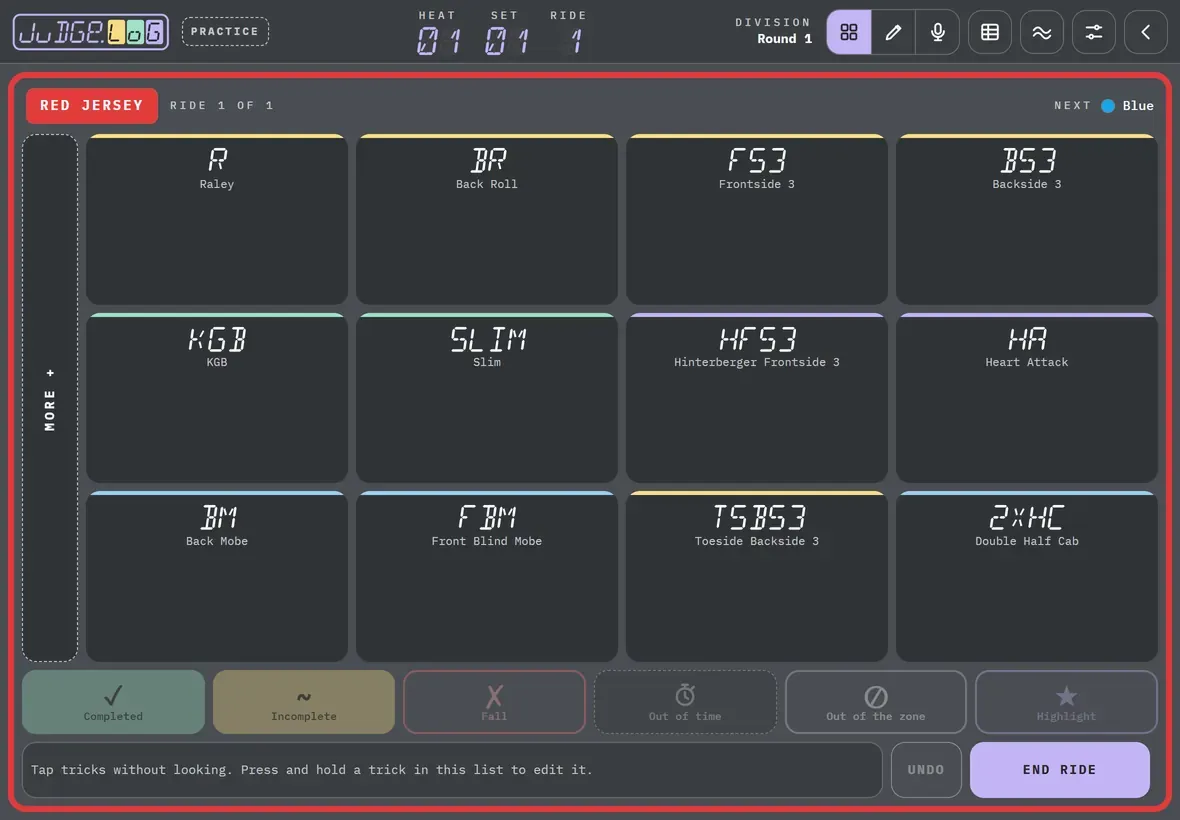This screenshot has height=820, width=1180.
Task: Select the Slim trick pad
Action: pyautogui.click(x=487, y=398)
